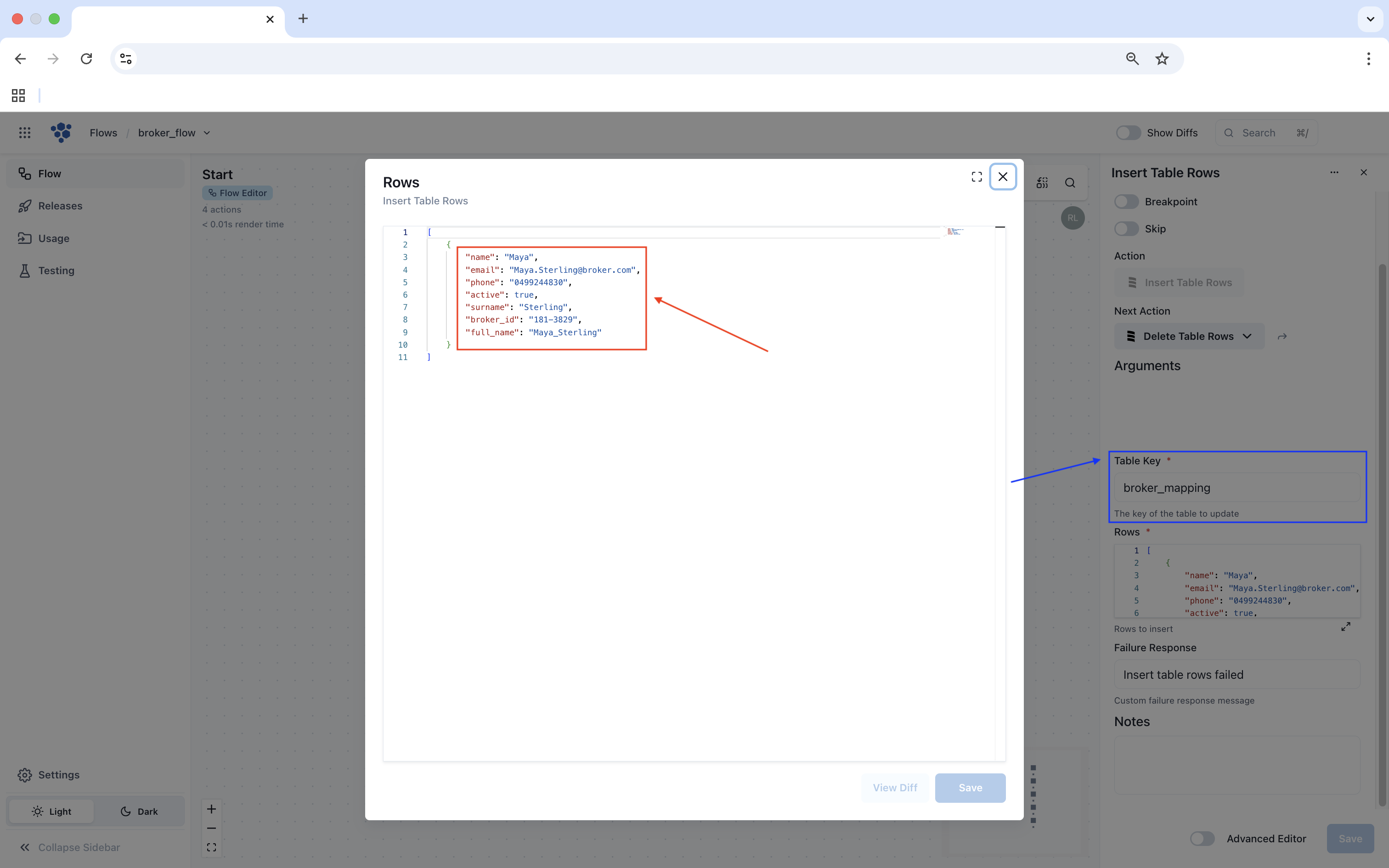The height and width of the screenshot is (868, 1389).
Task: Click the canvas search magnifier icon
Action: pyautogui.click(x=1070, y=183)
